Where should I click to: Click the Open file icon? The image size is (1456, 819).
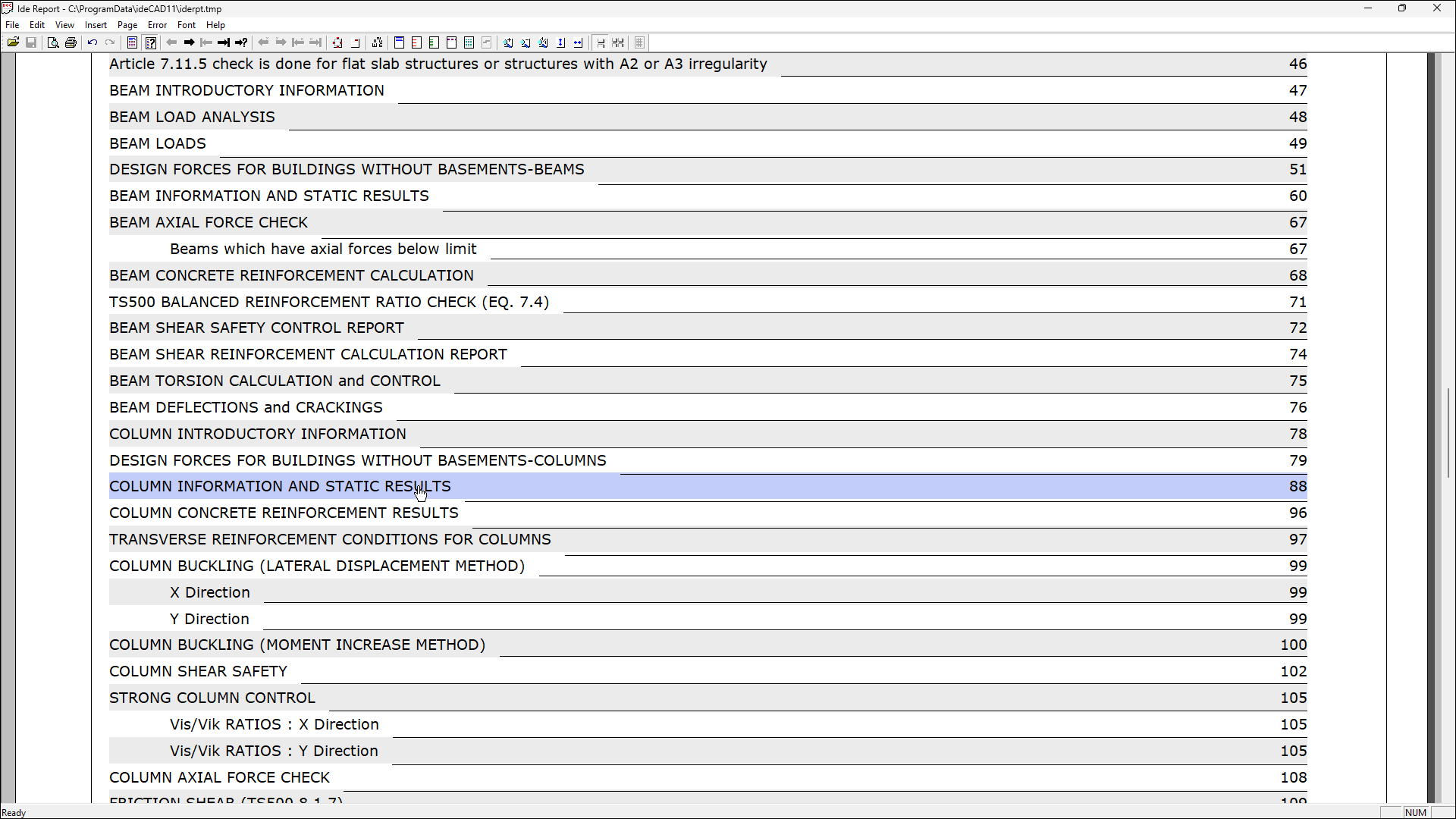point(13,42)
